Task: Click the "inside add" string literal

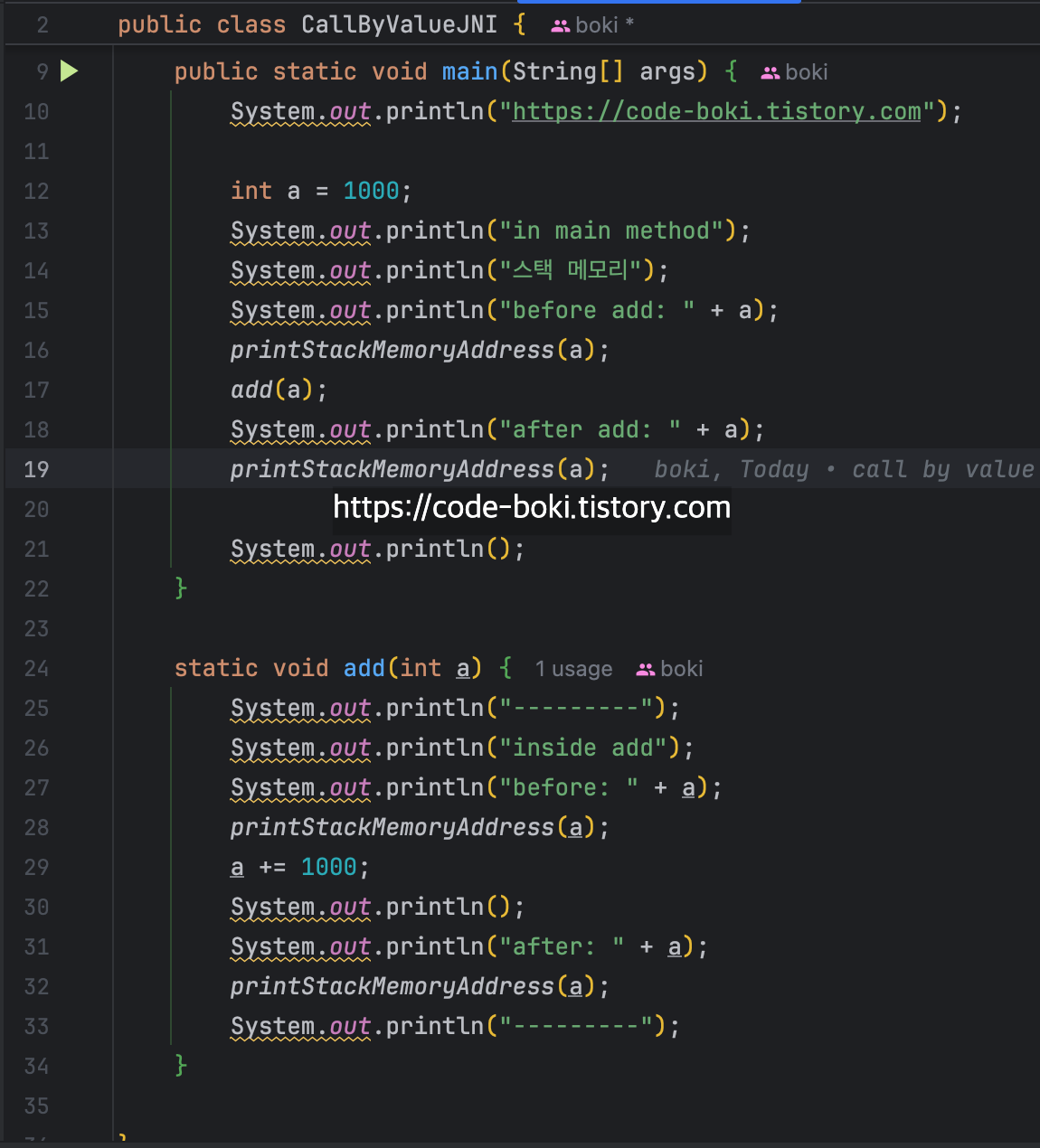Action: point(583,748)
